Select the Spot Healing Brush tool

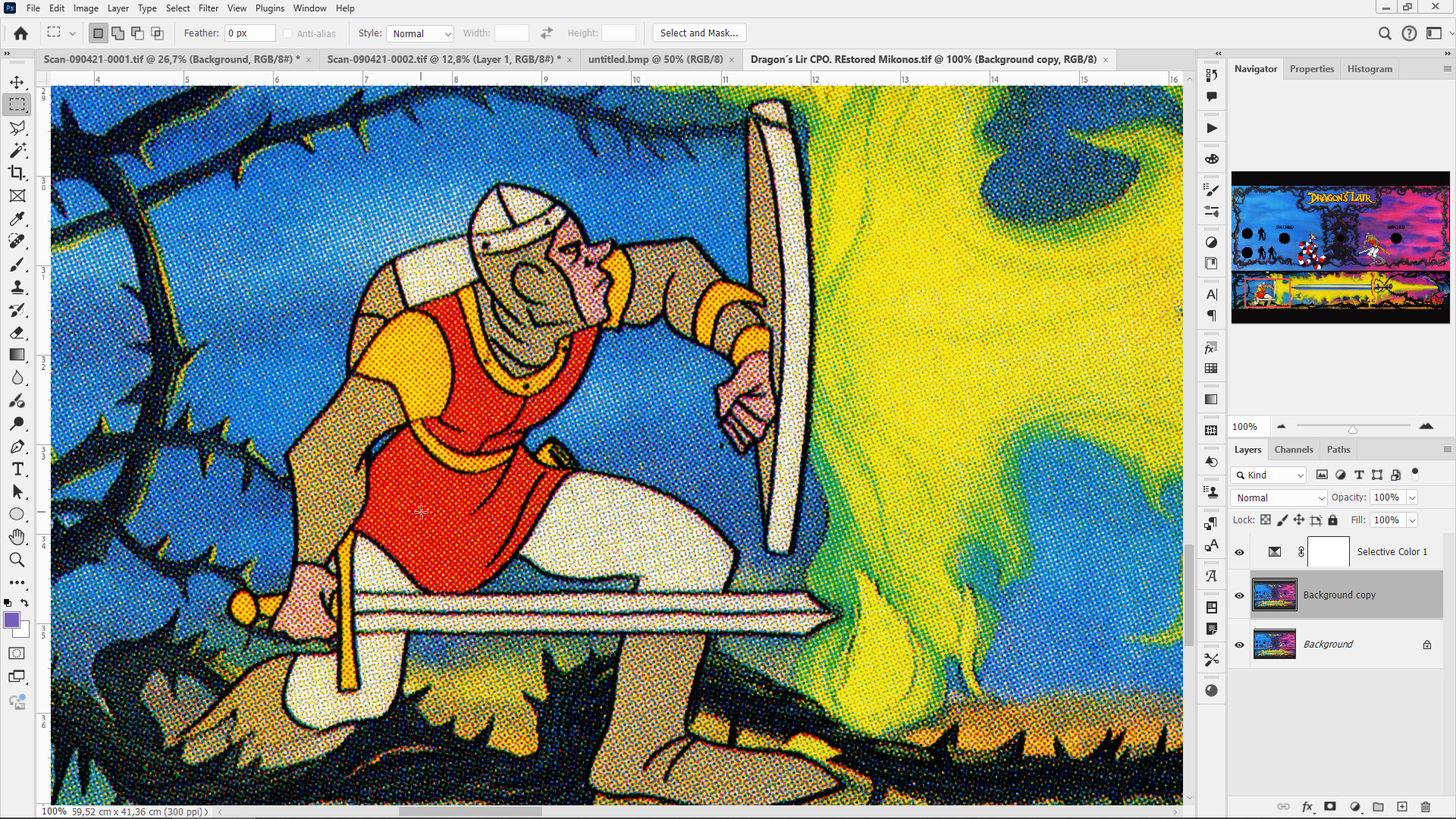pyautogui.click(x=17, y=241)
